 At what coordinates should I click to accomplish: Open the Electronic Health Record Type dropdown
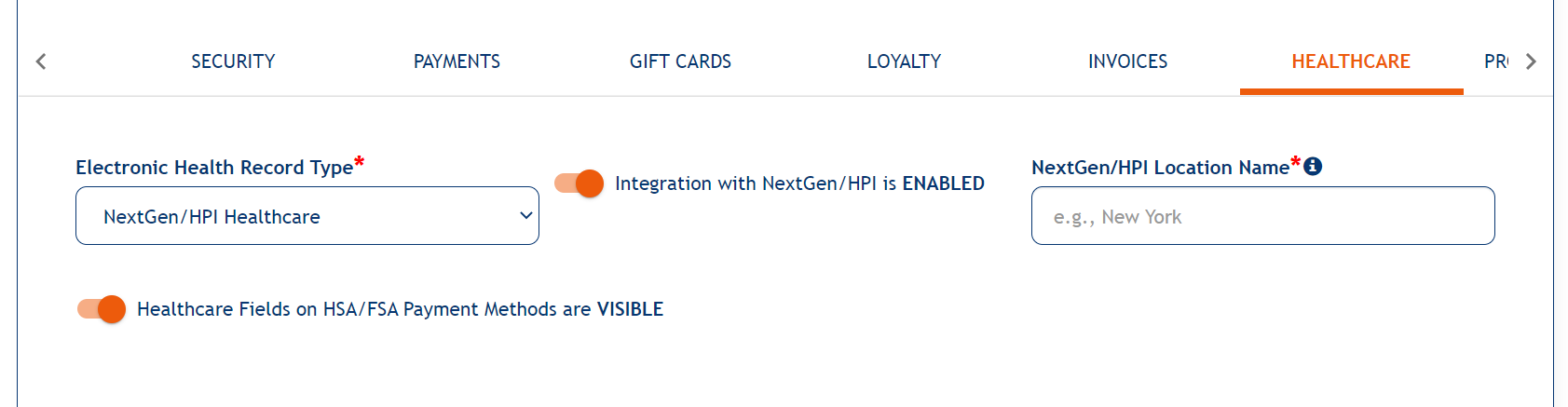(x=307, y=216)
